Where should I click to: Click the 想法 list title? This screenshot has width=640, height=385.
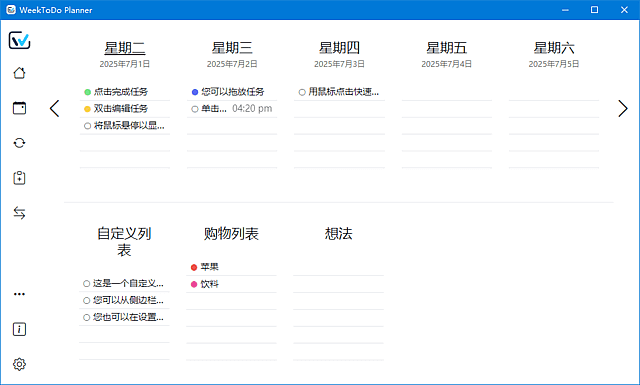pyautogui.click(x=338, y=234)
